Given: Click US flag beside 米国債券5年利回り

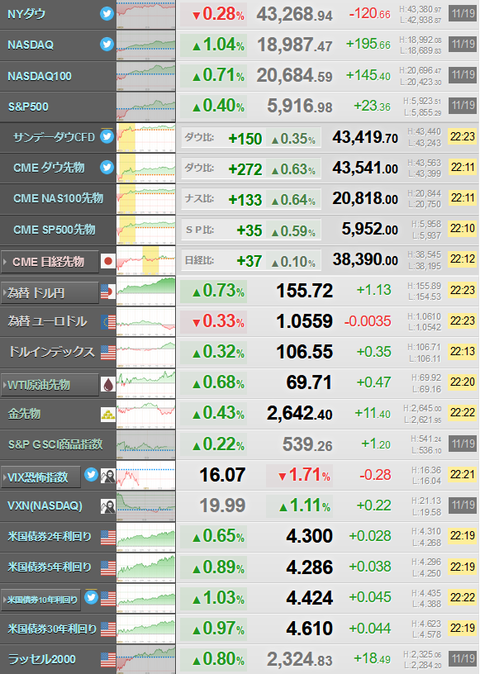Looking at the screenshot, I should [x=108, y=568].
